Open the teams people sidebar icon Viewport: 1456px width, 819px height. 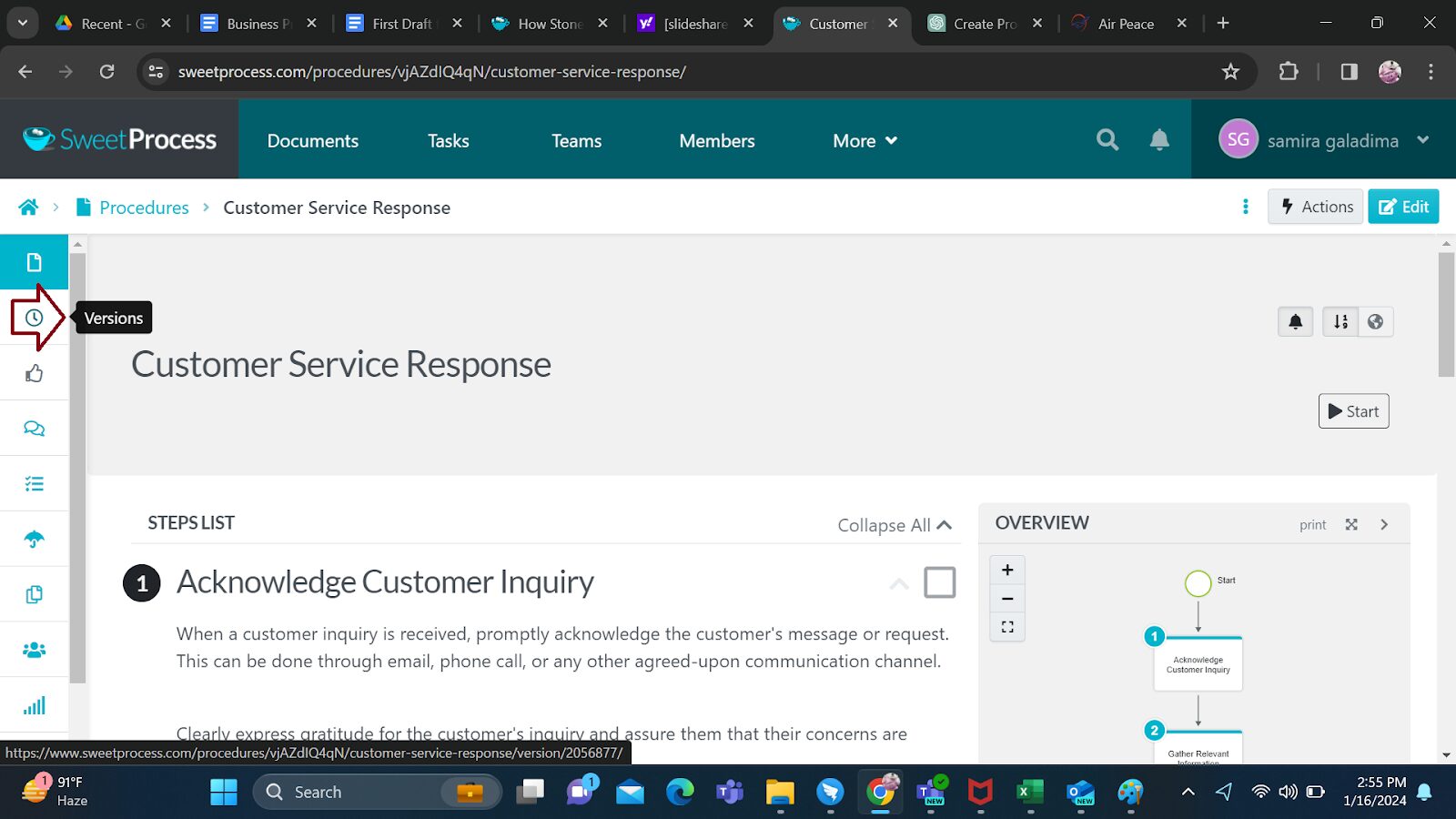point(34,651)
